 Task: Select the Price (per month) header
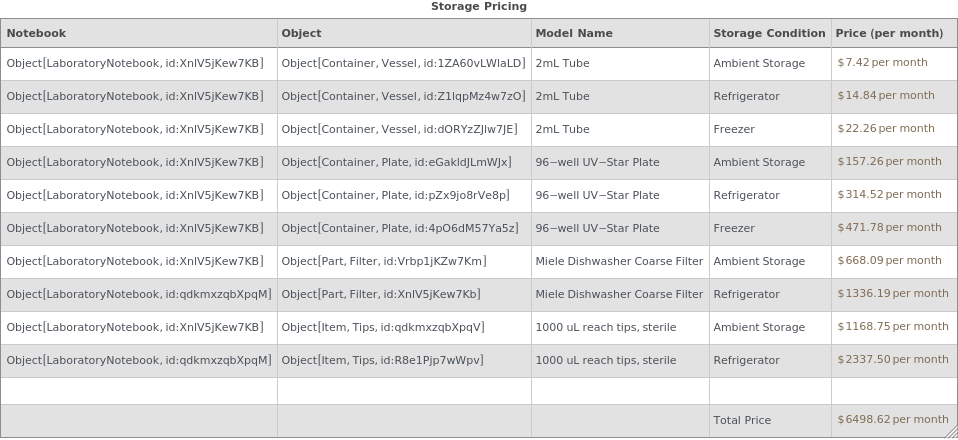[889, 33]
